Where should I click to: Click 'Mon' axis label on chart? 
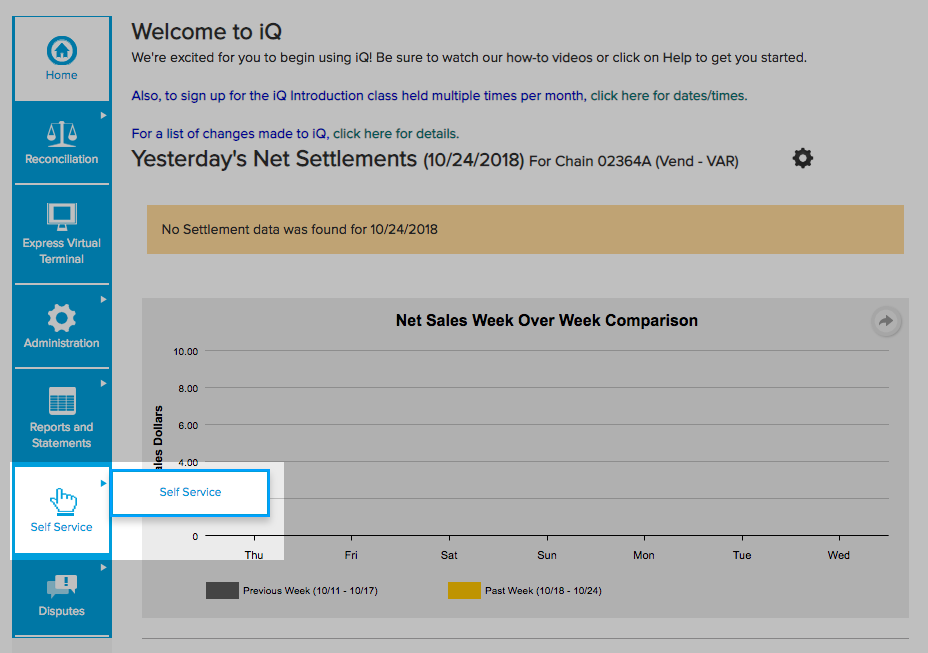(x=644, y=555)
